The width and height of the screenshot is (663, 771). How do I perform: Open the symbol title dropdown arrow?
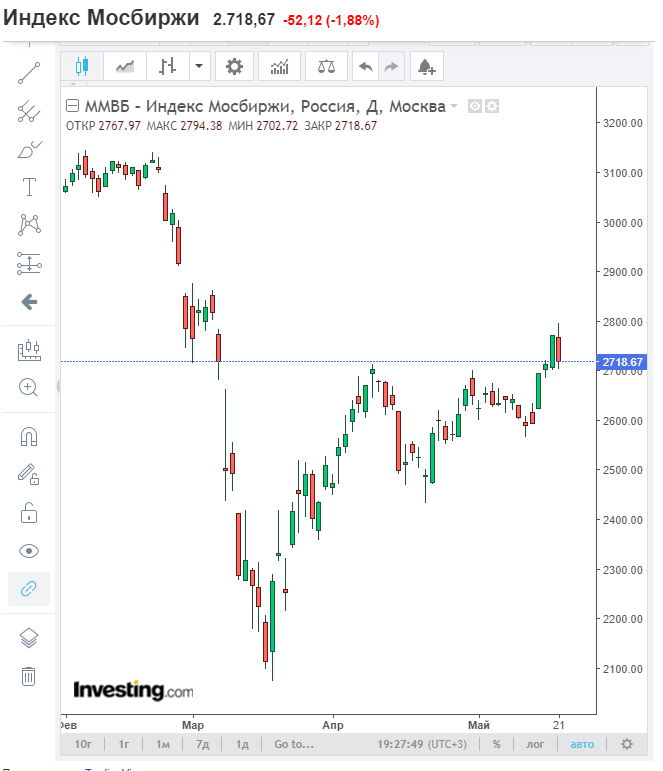[454, 106]
